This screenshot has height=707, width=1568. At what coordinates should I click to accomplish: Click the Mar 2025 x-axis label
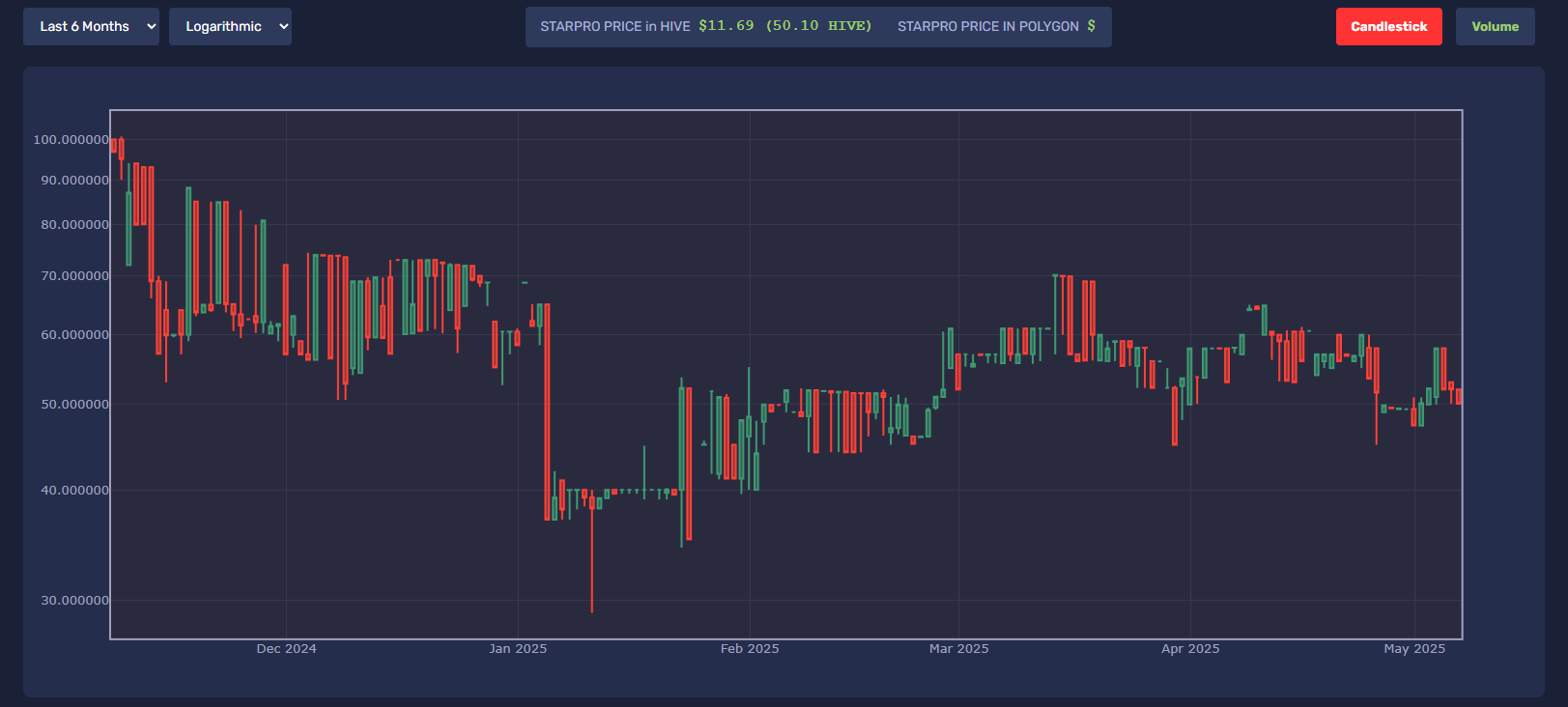click(959, 649)
